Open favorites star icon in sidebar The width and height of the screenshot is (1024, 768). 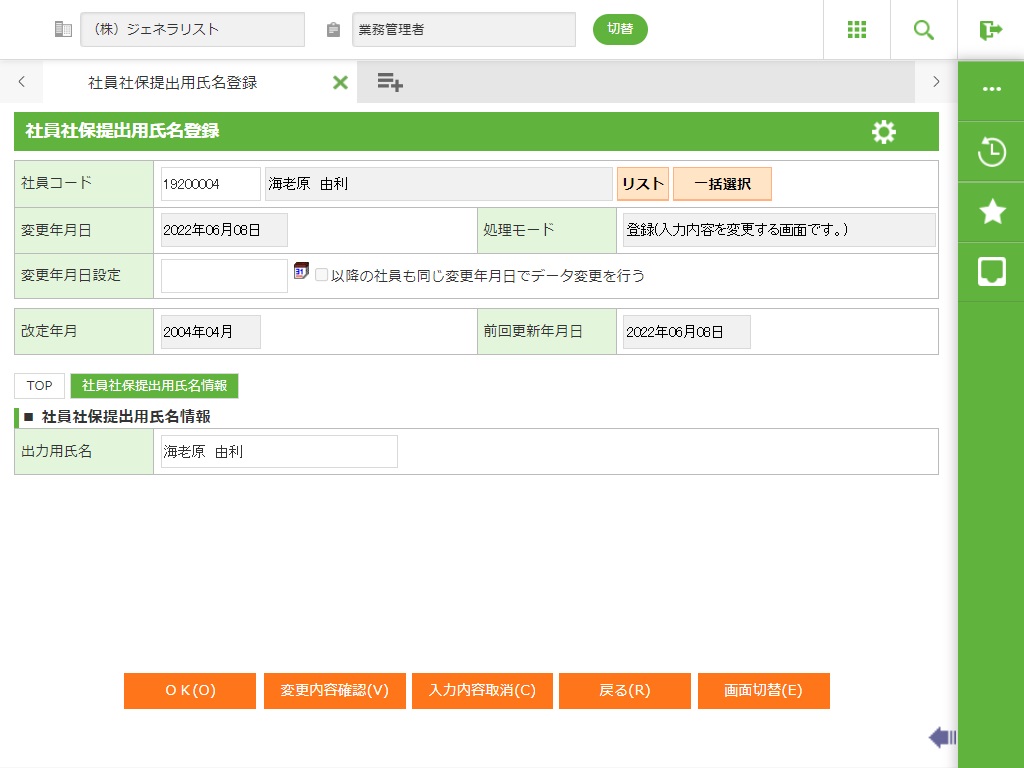tap(991, 211)
